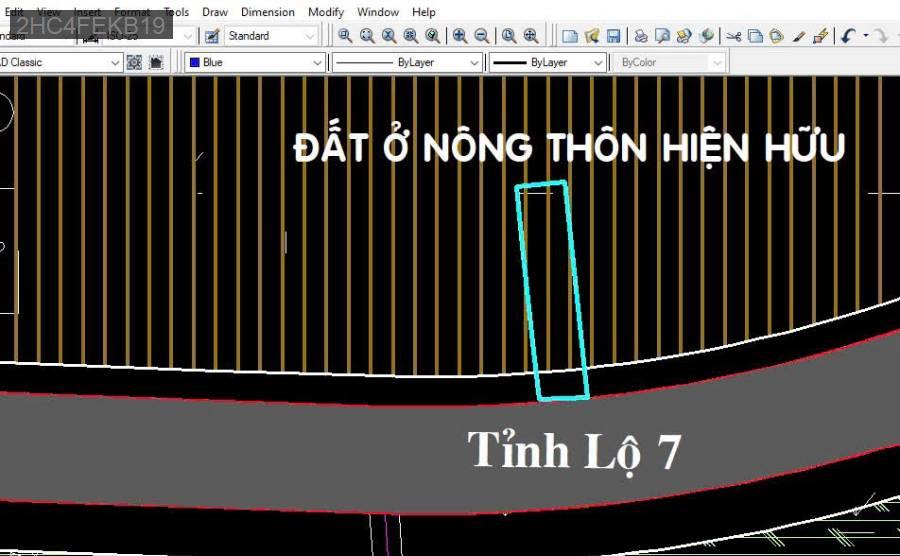Paste from clipboard with Paste icon

[777, 36]
